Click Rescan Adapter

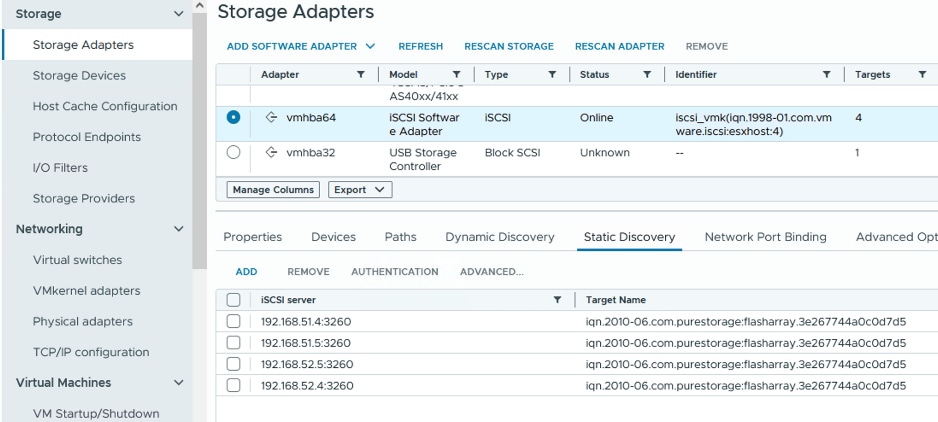(x=620, y=46)
